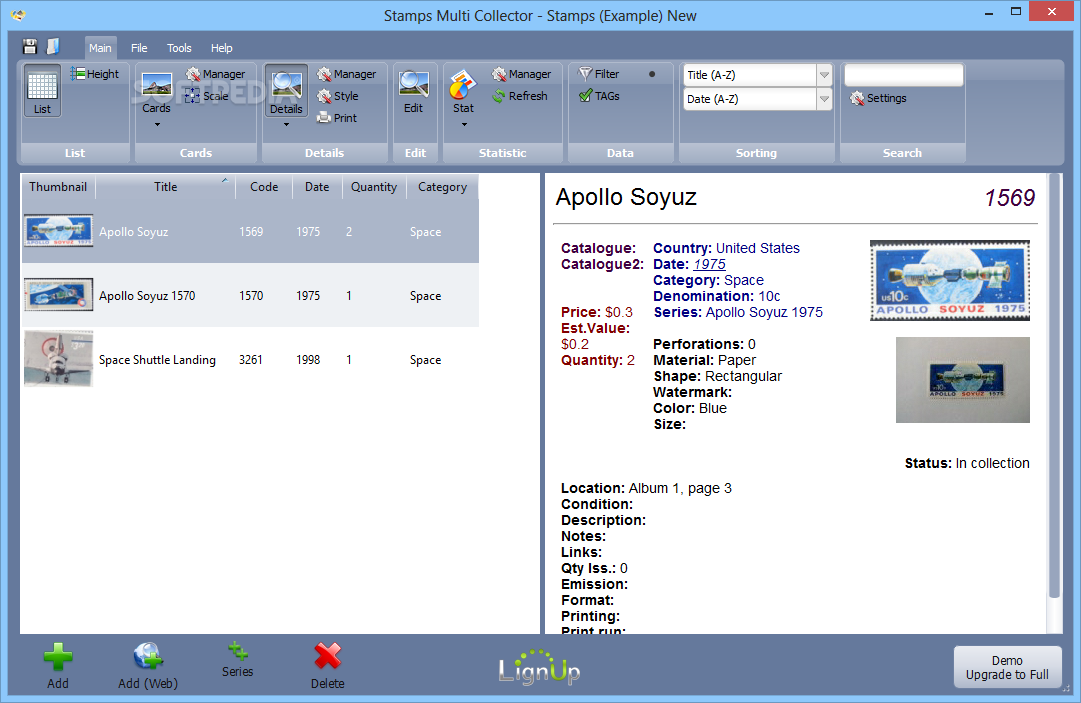
Task: Add a new stamp with the green plus
Action: pyautogui.click(x=58, y=666)
